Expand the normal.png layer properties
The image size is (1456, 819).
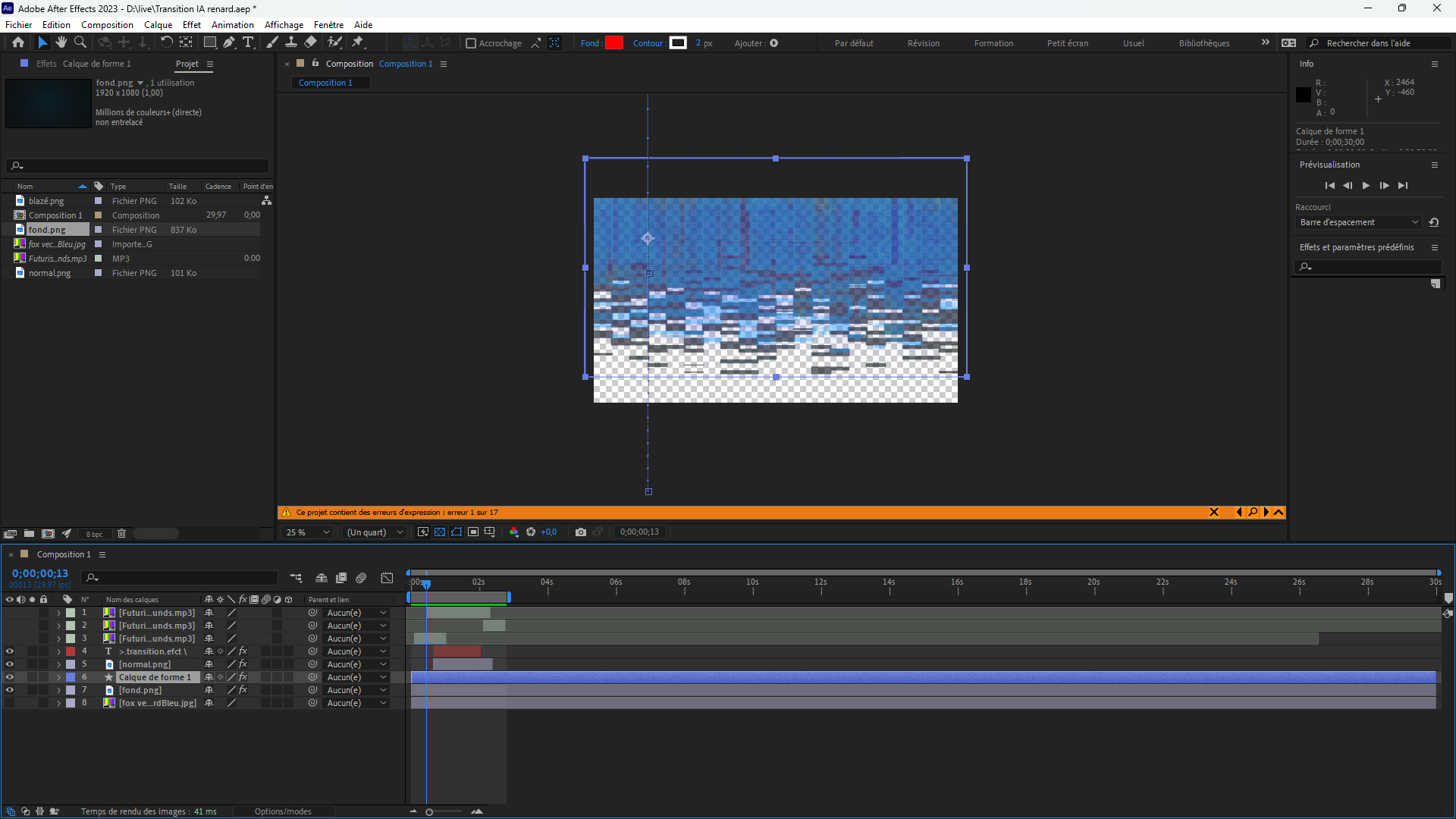coord(58,664)
